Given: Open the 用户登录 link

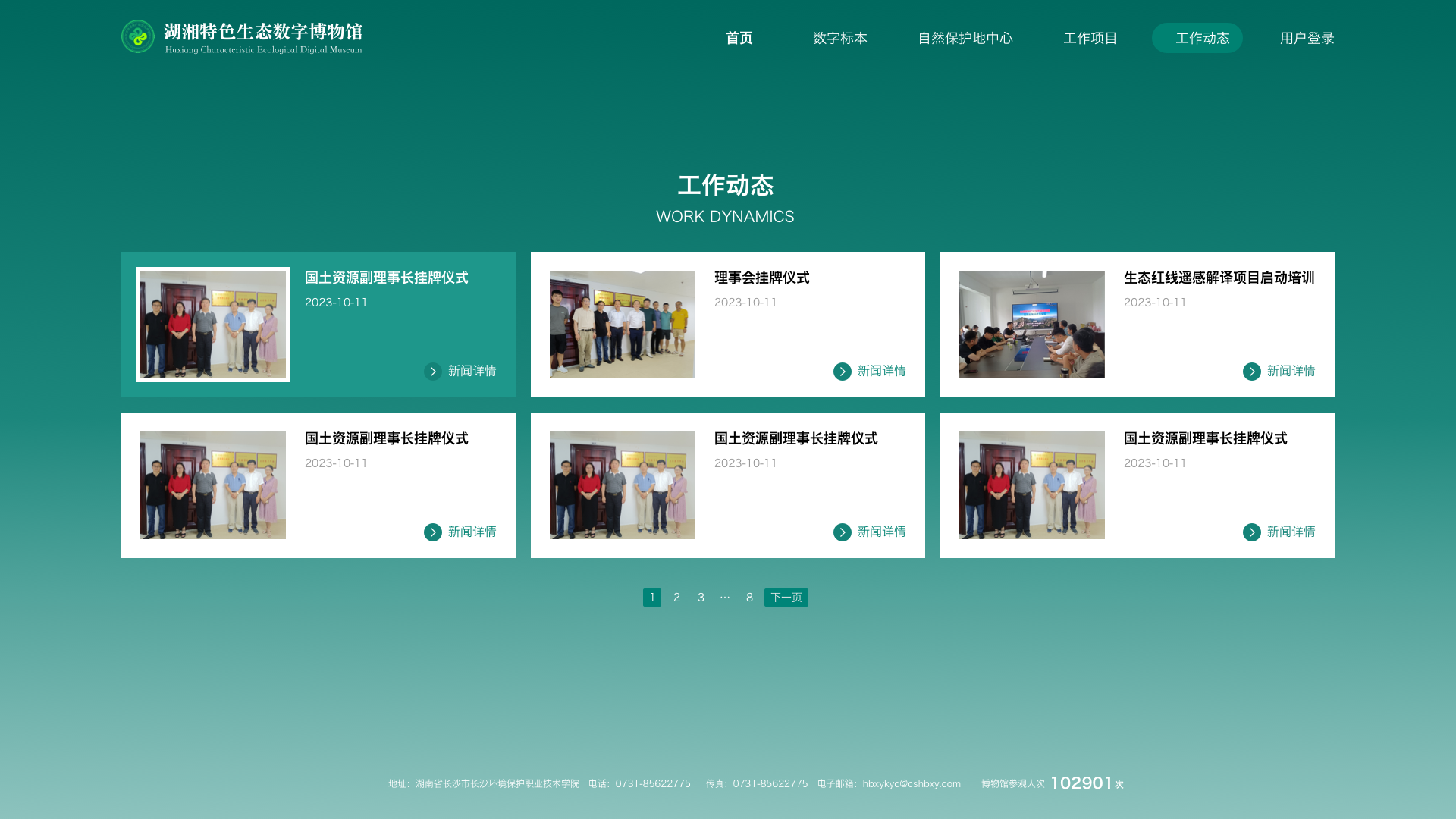Looking at the screenshot, I should [1307, 38].
